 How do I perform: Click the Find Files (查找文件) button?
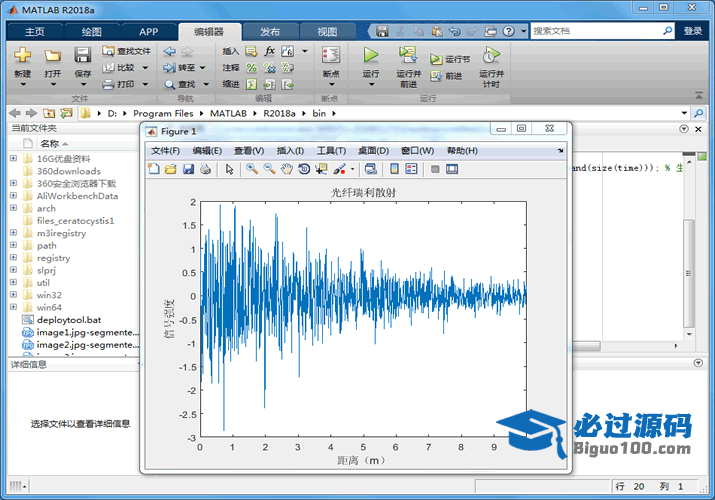pos(126,51)
